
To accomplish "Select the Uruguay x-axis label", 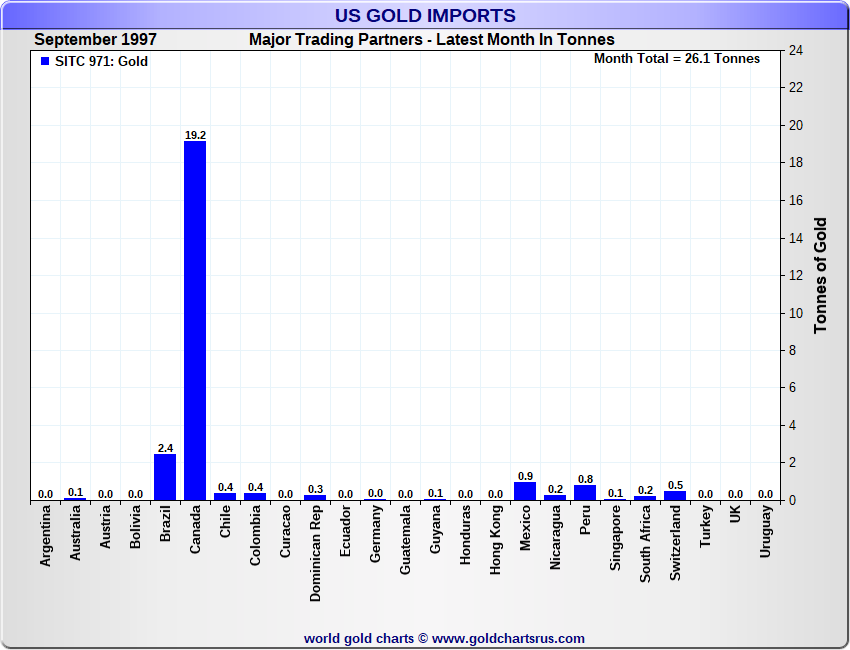I will tap(766, 532).
